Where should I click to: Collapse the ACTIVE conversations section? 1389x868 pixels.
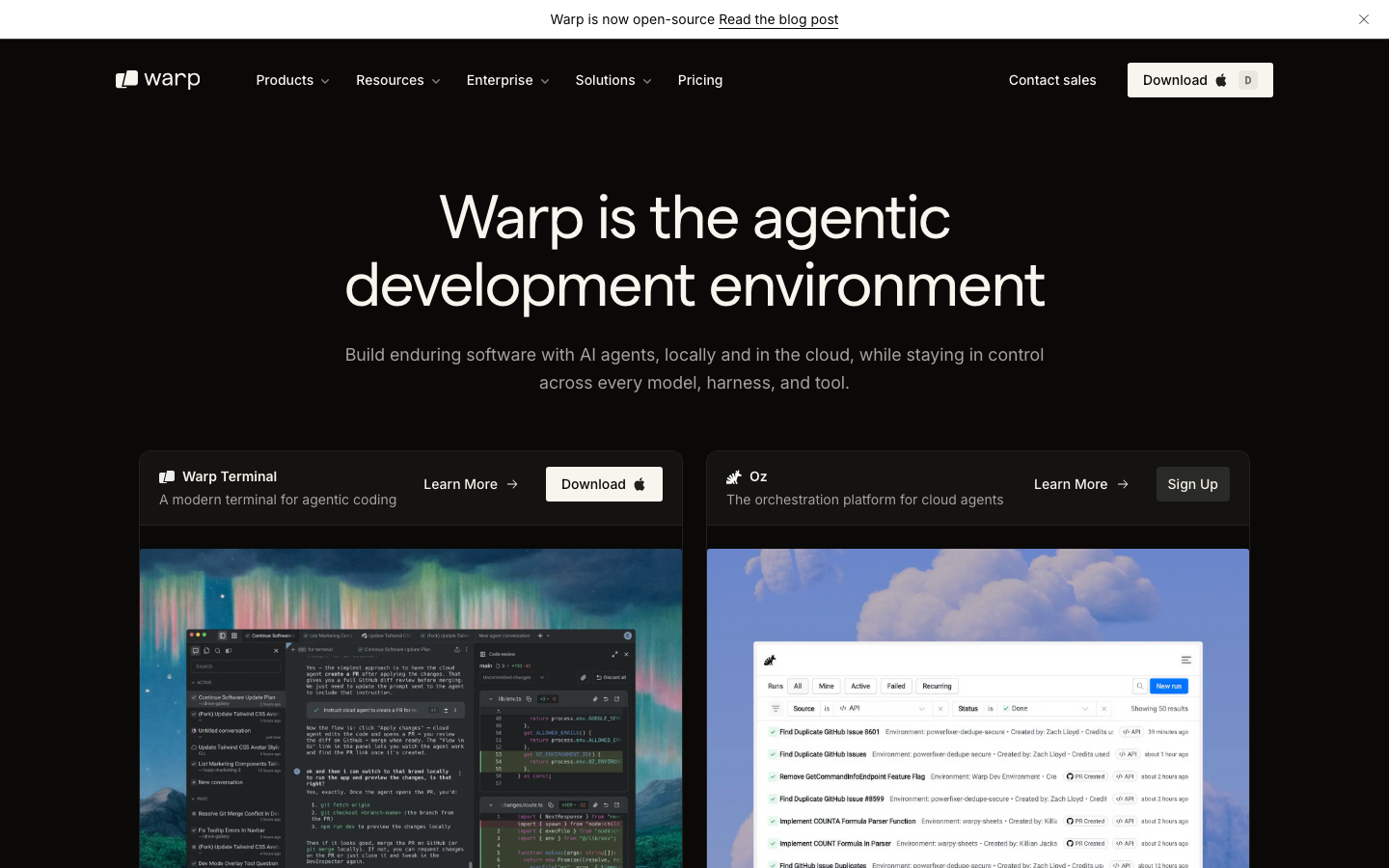tap(202, 683)
